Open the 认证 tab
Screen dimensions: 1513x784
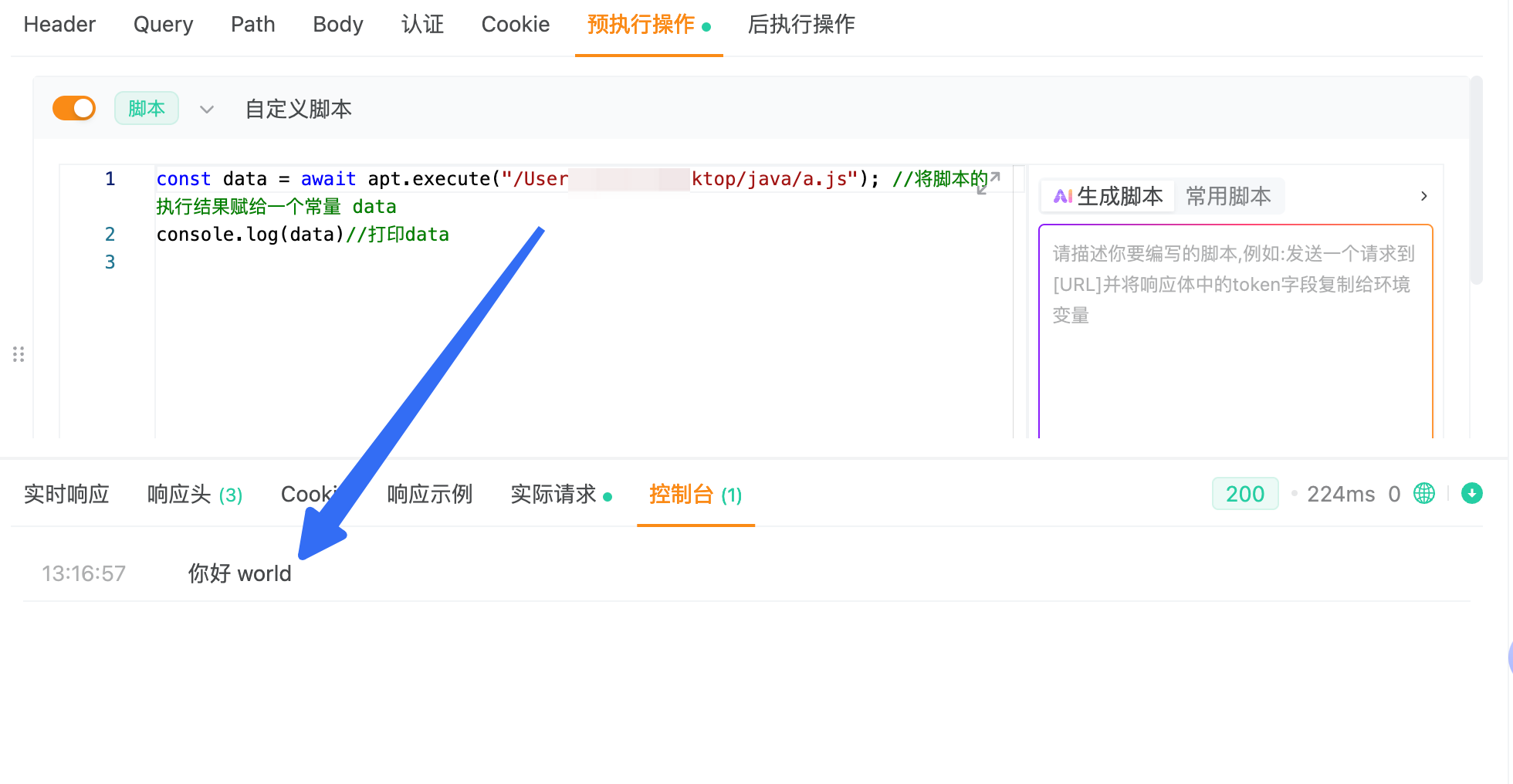pos(423,25)
